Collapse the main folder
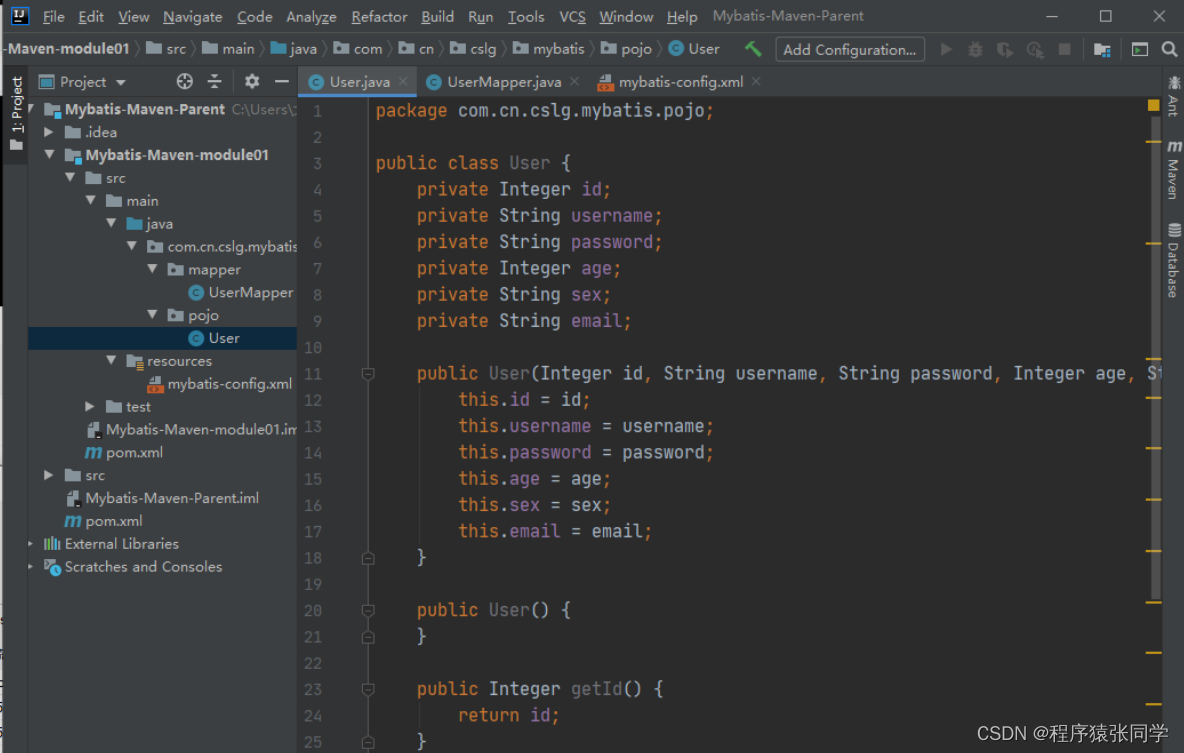Viewport: 1184px width, 753px height. (x=91, y=201)
